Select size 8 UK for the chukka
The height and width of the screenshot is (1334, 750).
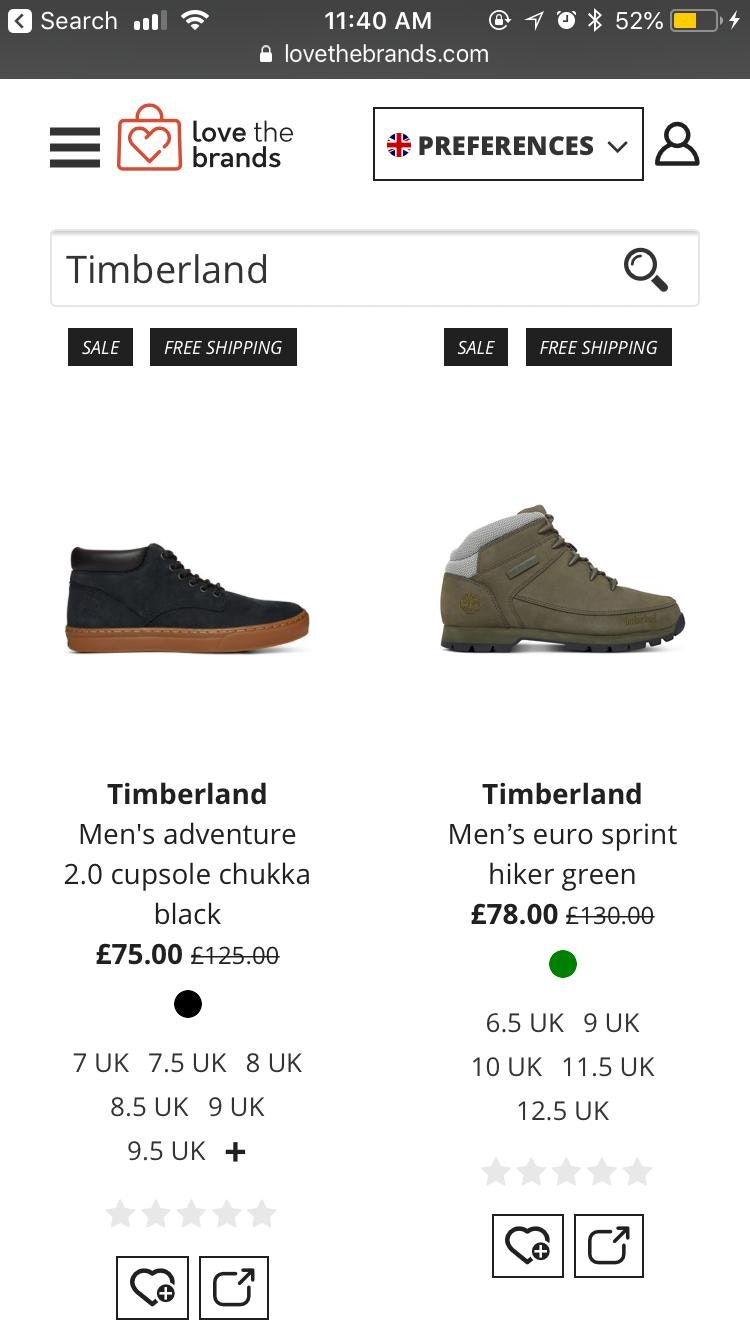coord(274,1062)
